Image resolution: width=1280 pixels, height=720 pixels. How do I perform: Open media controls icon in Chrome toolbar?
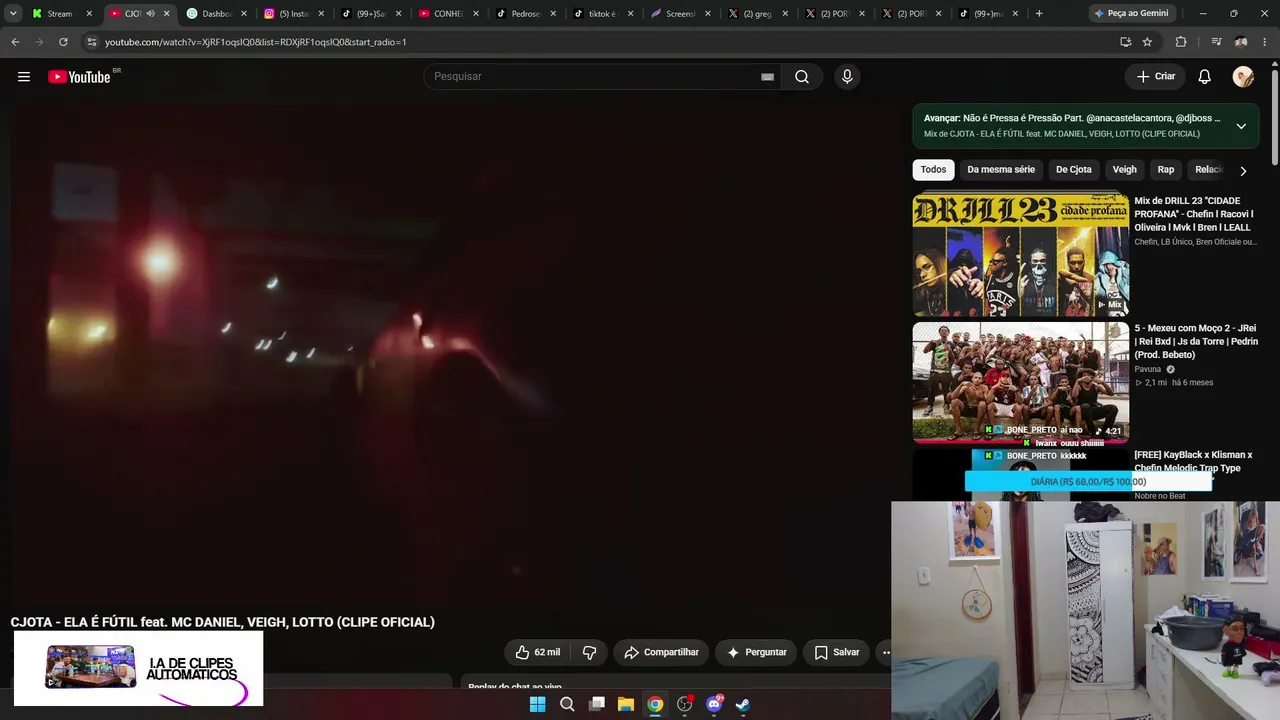1216,42
